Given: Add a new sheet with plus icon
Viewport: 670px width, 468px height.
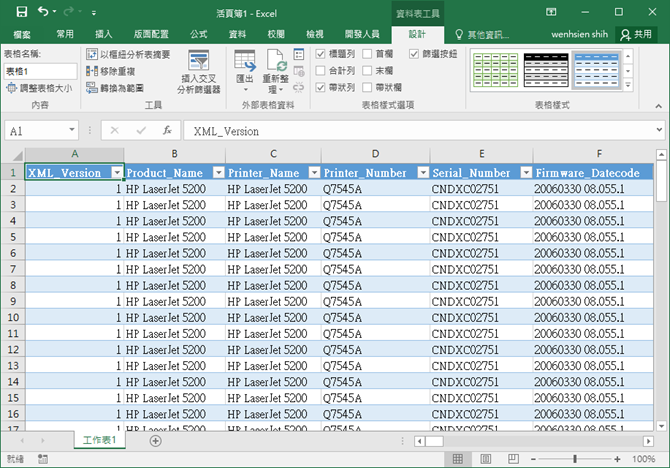Looking at the screenshot, I should click(x=156, y=441).
